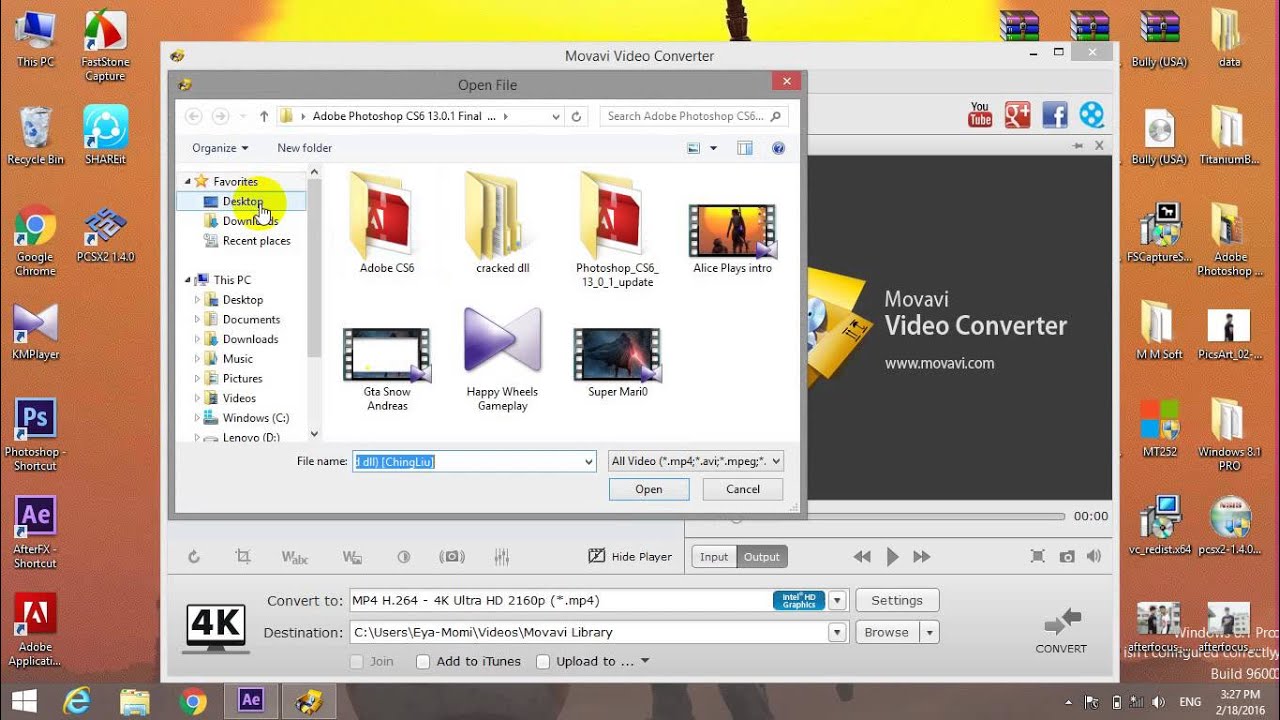Mute the player volume speaker icon
The image size is (1280, 720).
(x=1095, y=557)
